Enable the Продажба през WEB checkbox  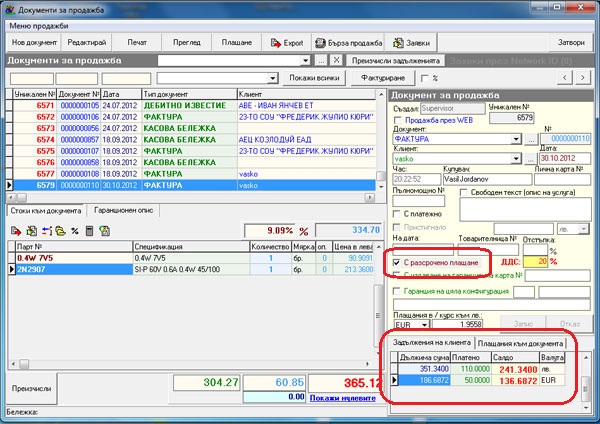pos(397,120)
